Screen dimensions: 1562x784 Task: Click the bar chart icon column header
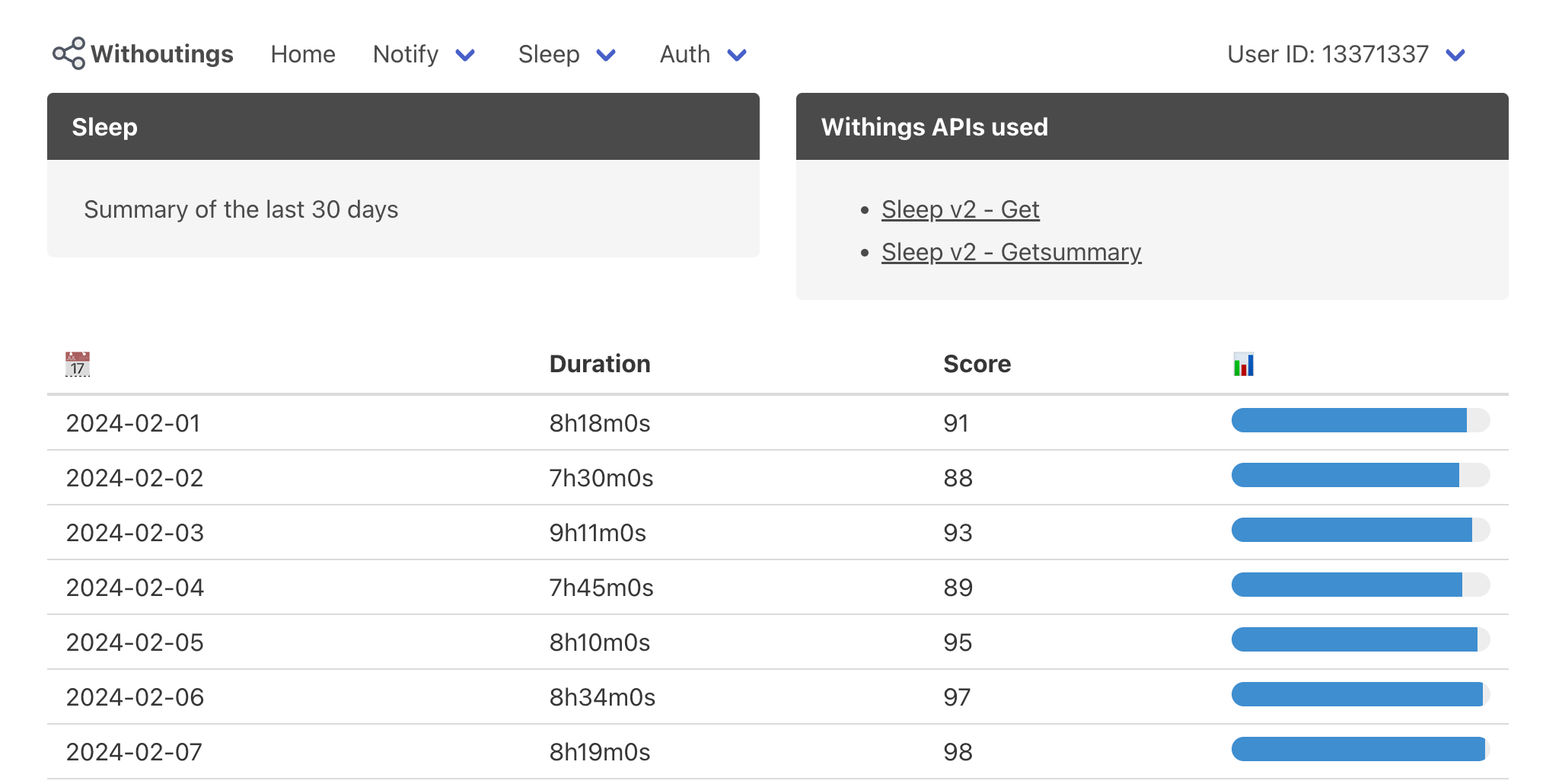coord(1243,365)
